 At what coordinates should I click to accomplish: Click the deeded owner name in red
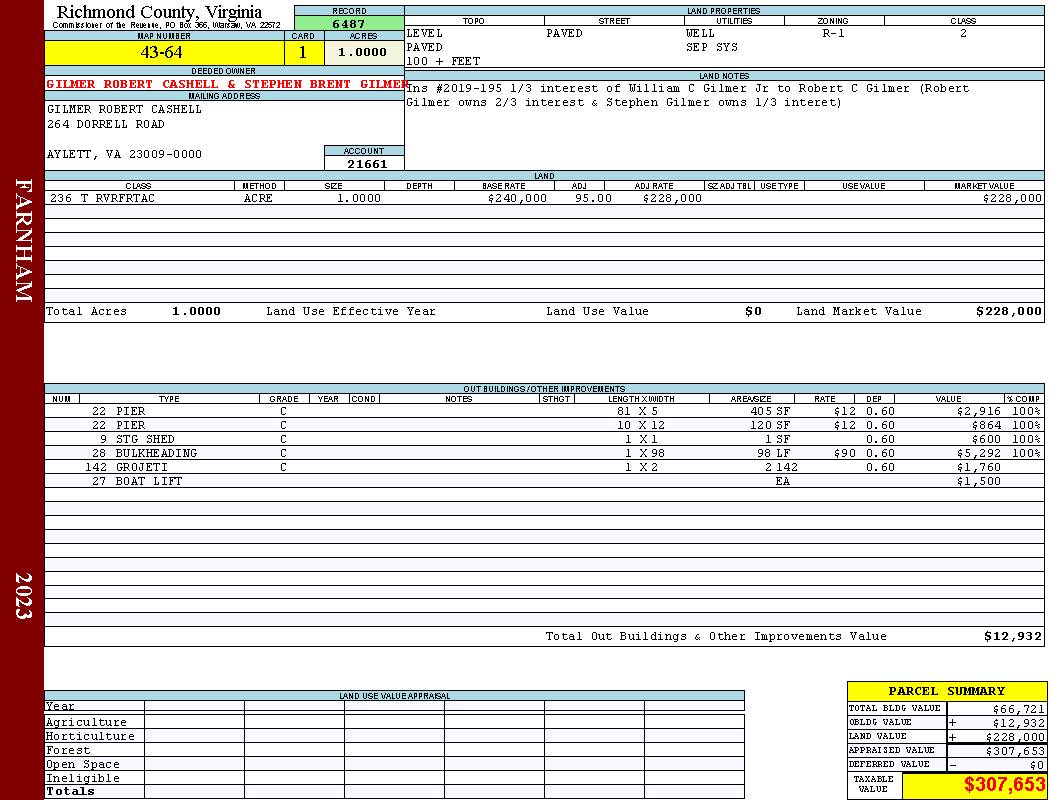[x=225, y=84]
